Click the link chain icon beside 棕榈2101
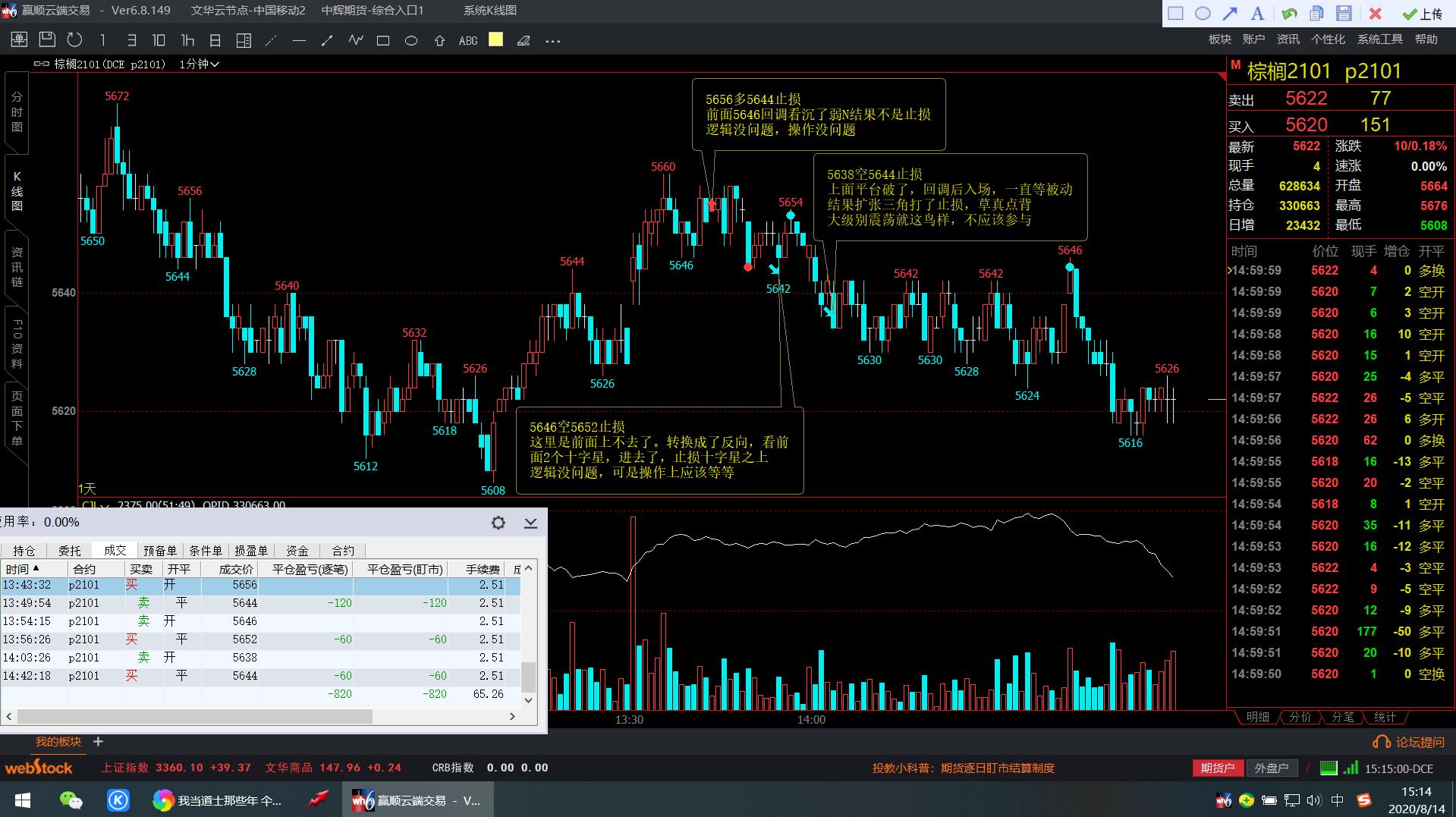Screen dimensions: 1456x817 (x=41, y=64)
